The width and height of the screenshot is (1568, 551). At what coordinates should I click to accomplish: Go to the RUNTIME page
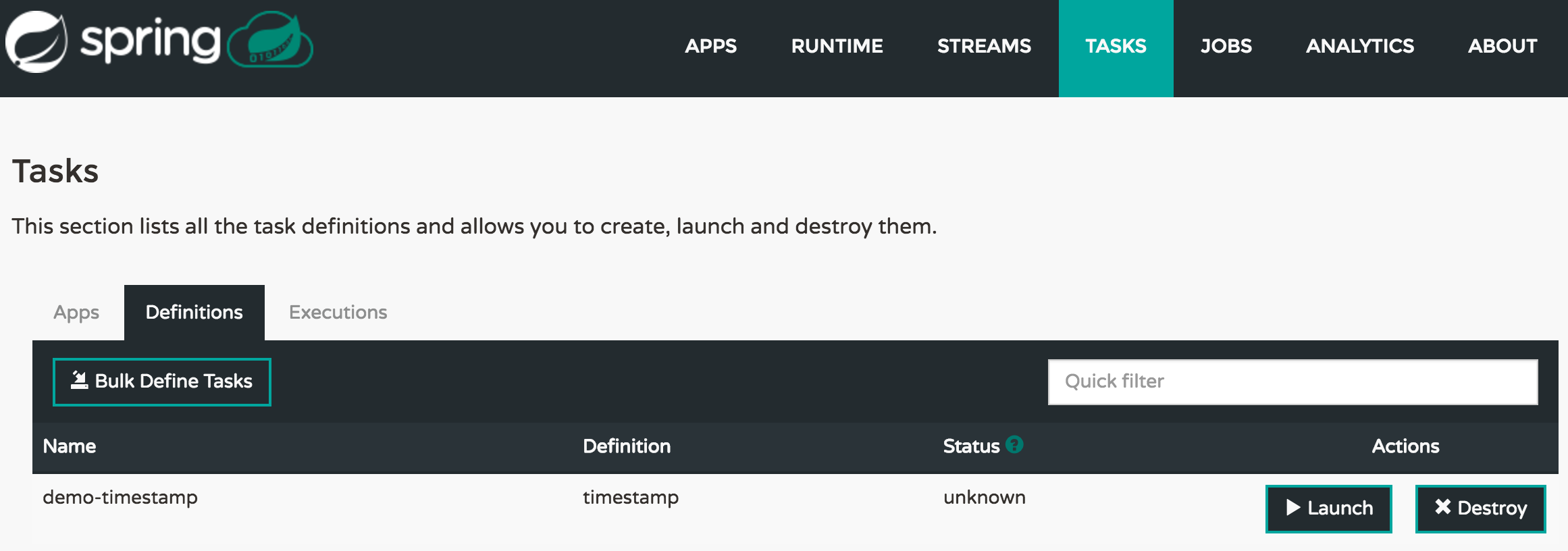[837, 46]
